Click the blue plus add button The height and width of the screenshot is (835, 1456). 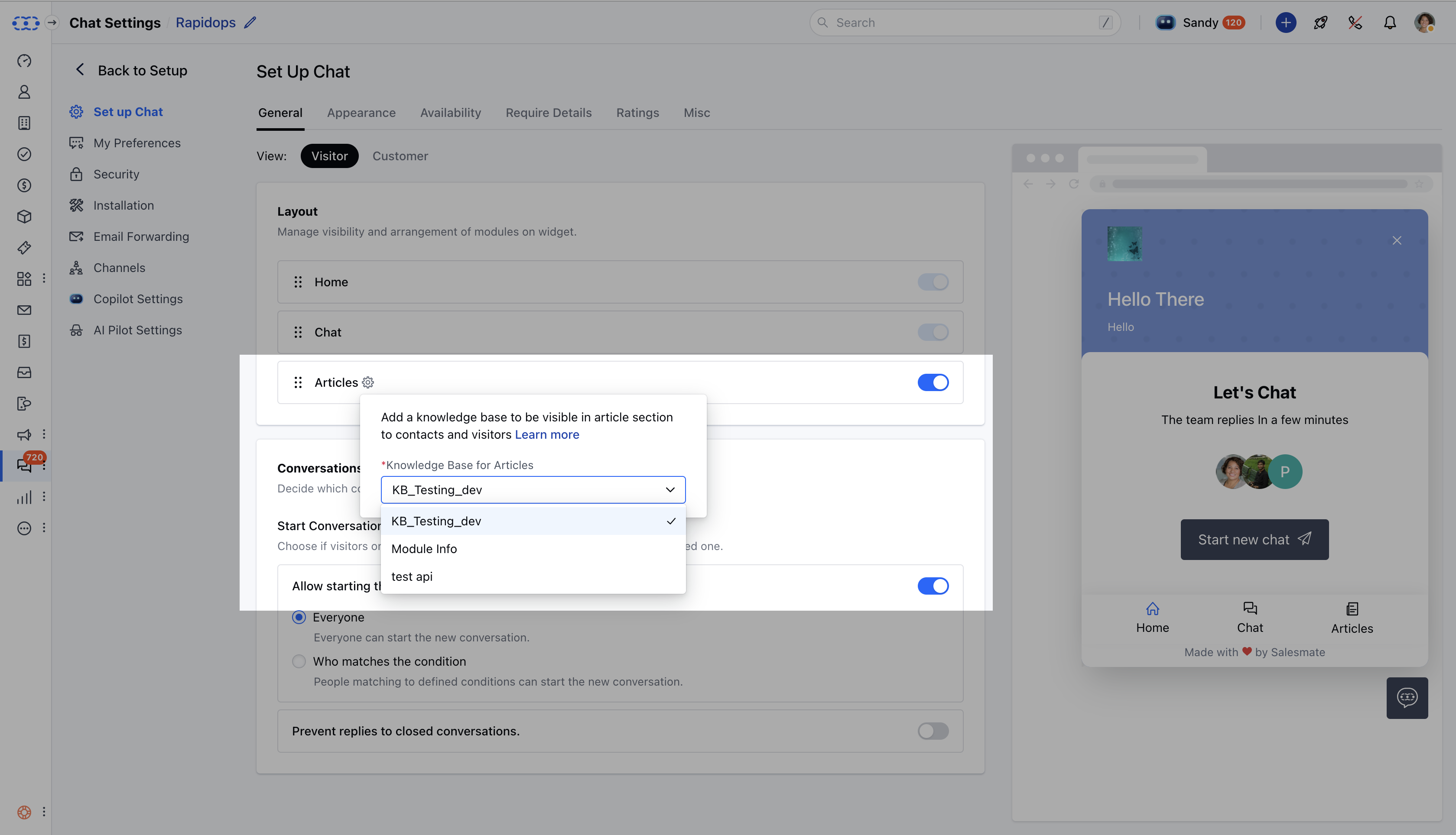coord(1286,23)
